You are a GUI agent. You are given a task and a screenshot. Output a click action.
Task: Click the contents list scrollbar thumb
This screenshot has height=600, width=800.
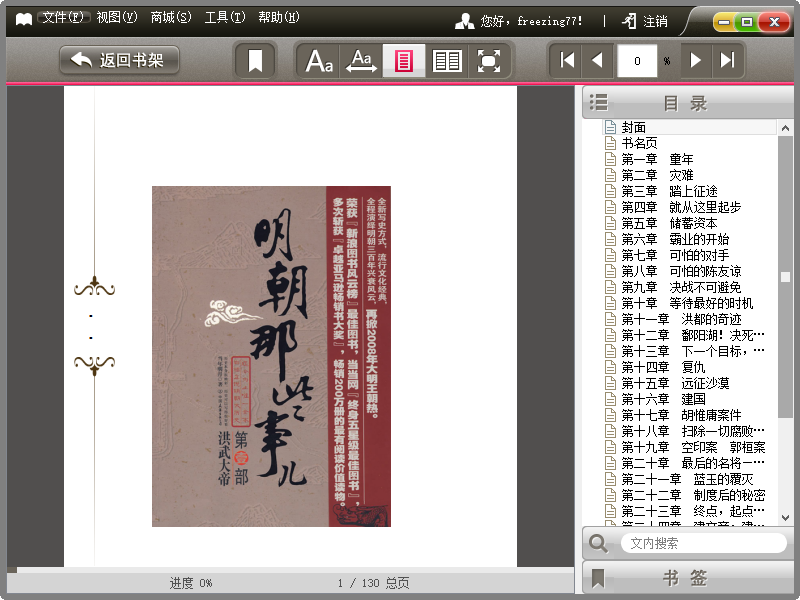pyautogui.click(x=785, y=277)
